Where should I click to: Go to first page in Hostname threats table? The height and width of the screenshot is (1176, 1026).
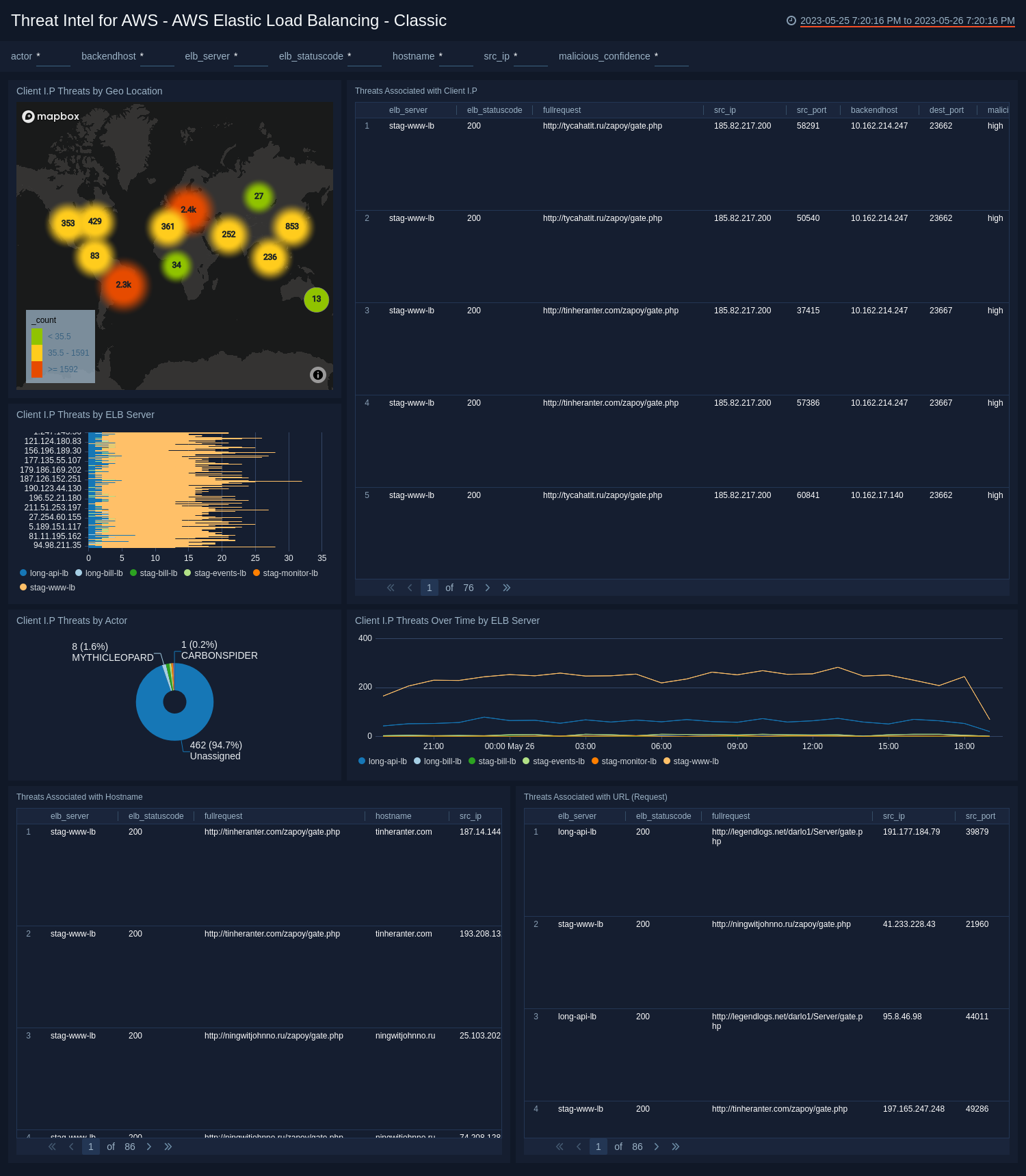pyautogui.click(x=52, y=1147)
